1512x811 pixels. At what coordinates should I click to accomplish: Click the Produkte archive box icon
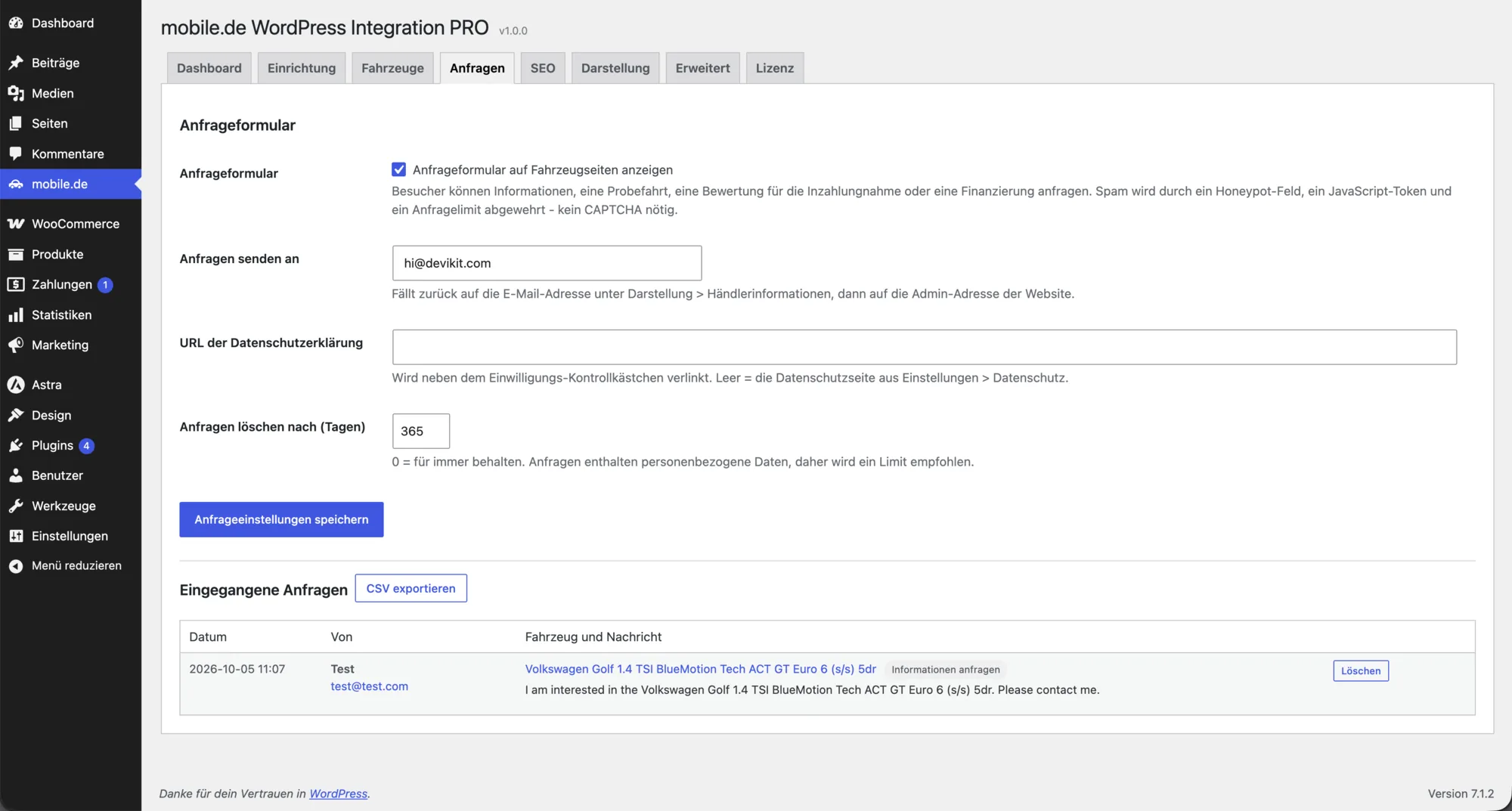(x=16, y=254)
